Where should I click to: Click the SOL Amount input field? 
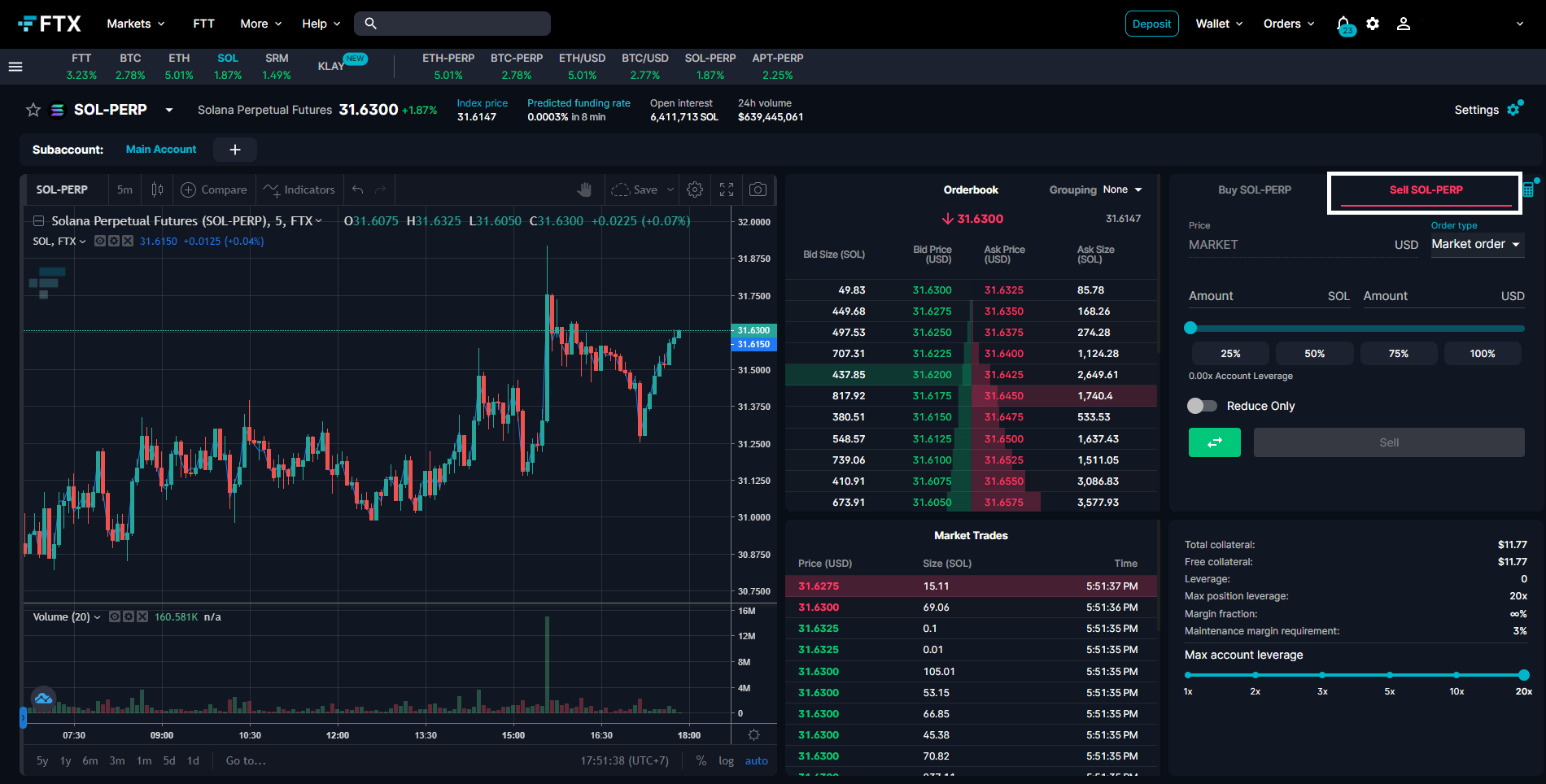pos(1269,296)
